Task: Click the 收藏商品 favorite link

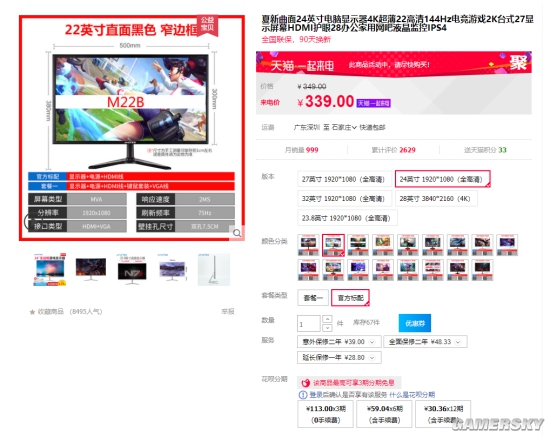Action: 51,311
